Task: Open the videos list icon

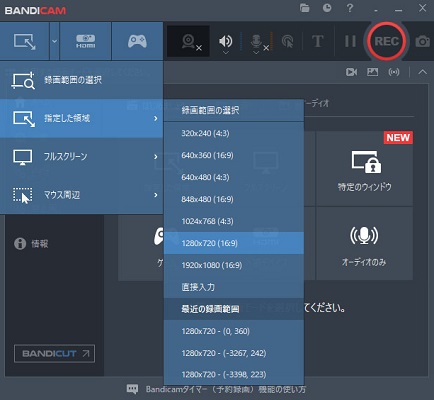Action: click(351, 72)
